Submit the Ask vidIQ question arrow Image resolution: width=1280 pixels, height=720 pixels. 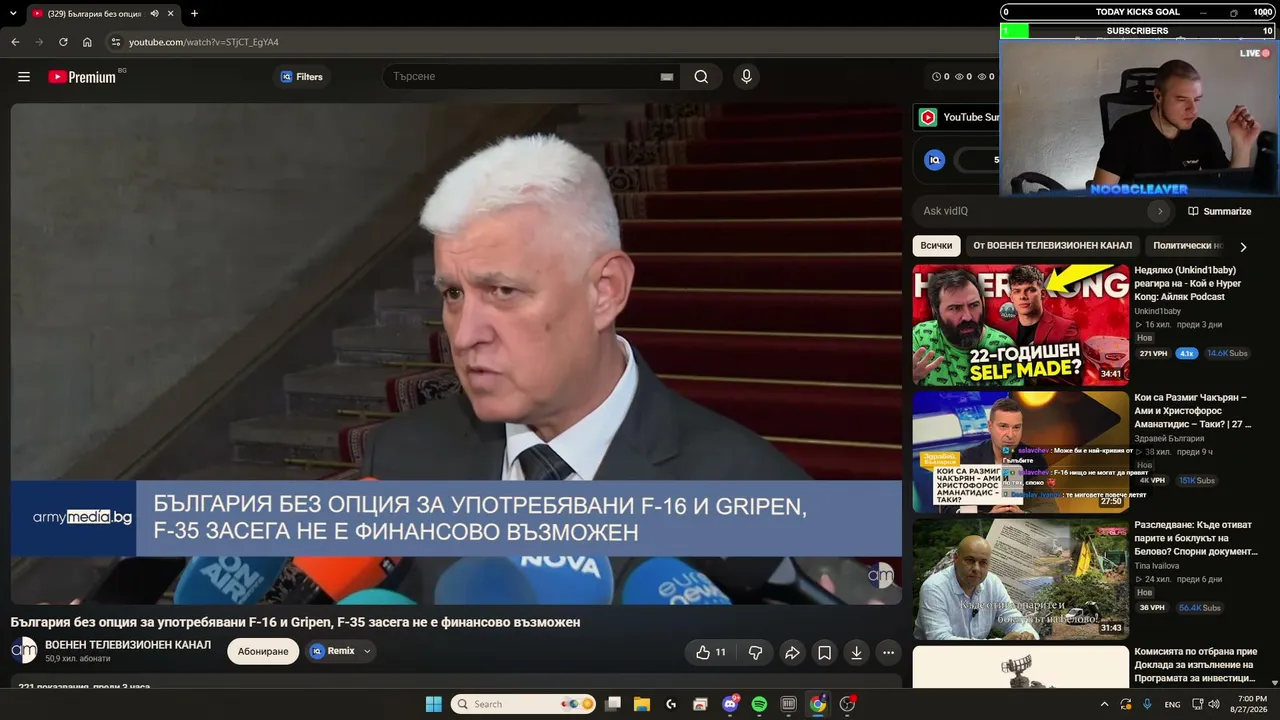1159,211
